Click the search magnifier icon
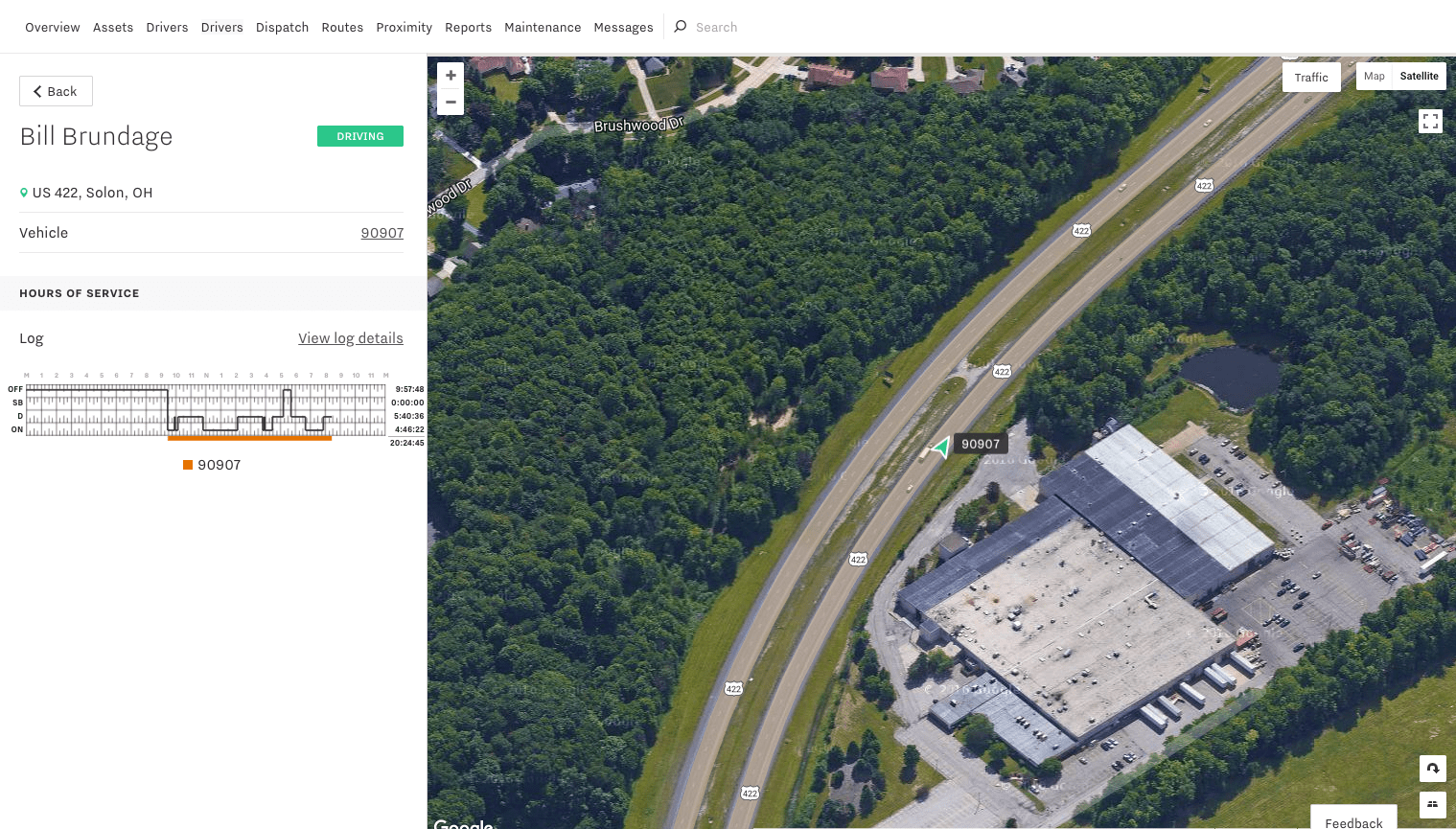 click(x=681, y=27)
